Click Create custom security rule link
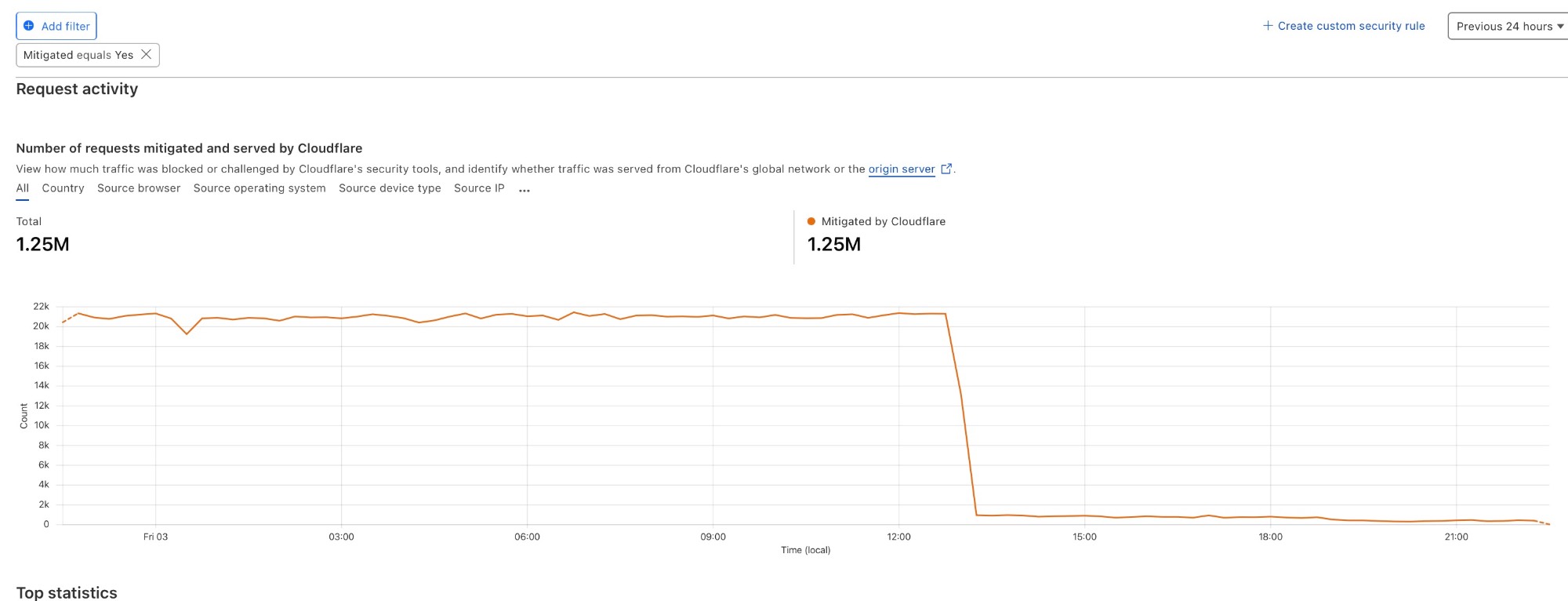Image resolution: width=1568 pixels, height=601 pixels. (1351, 26)
